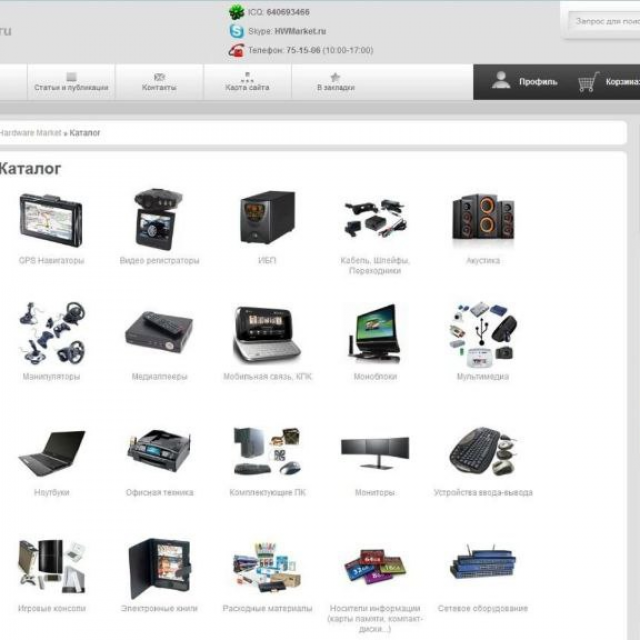Viewport: 640px width, 640px height.
Task: Open the Карта сайта menu item
Action: [247, 82]
